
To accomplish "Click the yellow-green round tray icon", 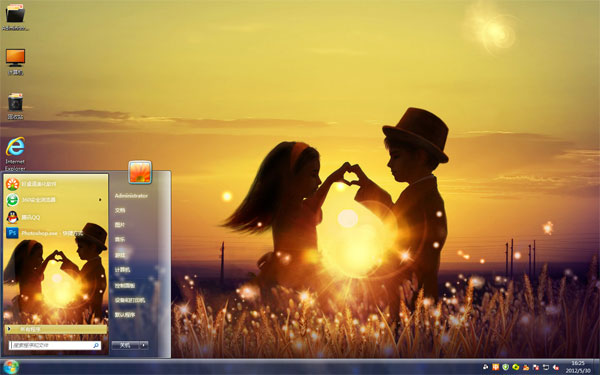I will (x=516, y=367).
